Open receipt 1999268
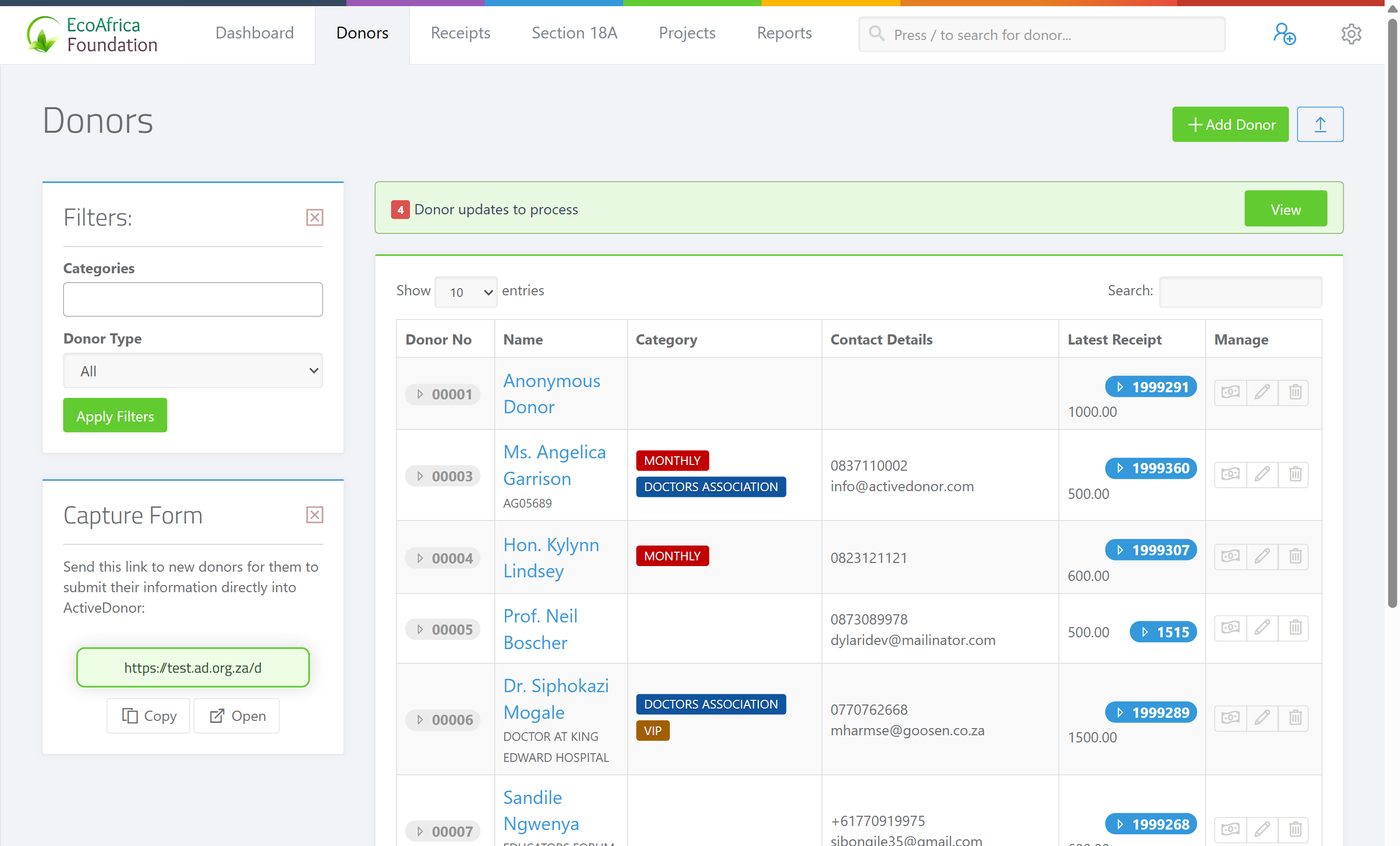The height and width of the screenshot is (846, 1400). coord(1150,824)
